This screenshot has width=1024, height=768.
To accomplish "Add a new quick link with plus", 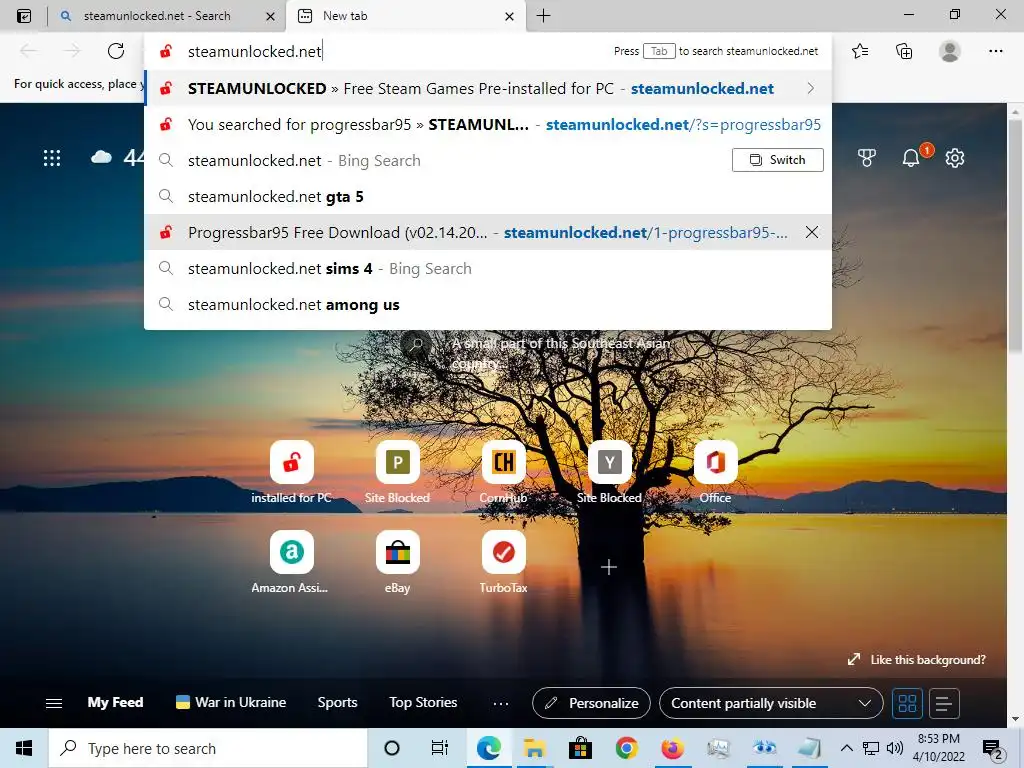I will click(609, 567).
